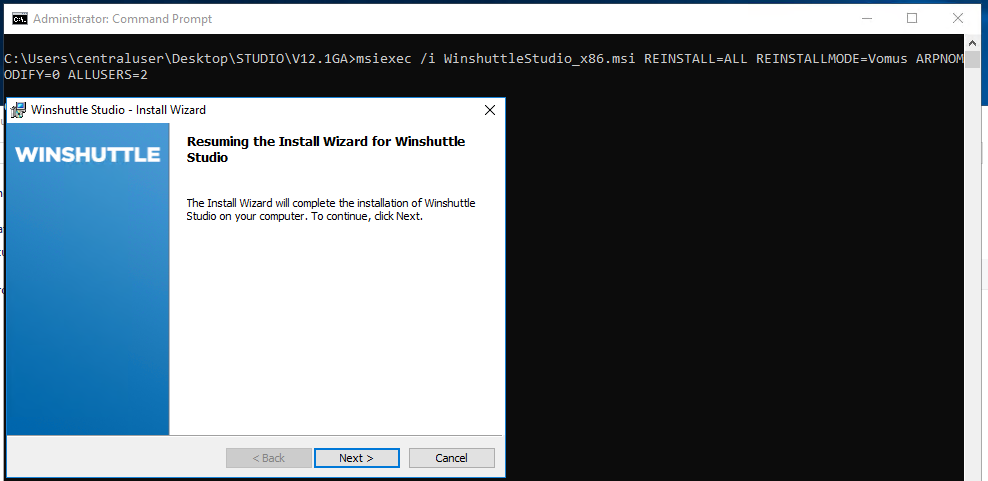
Task: Click the 'ODIFY=0 ALLUSERS=2' command line
Action: pos(76,75)
